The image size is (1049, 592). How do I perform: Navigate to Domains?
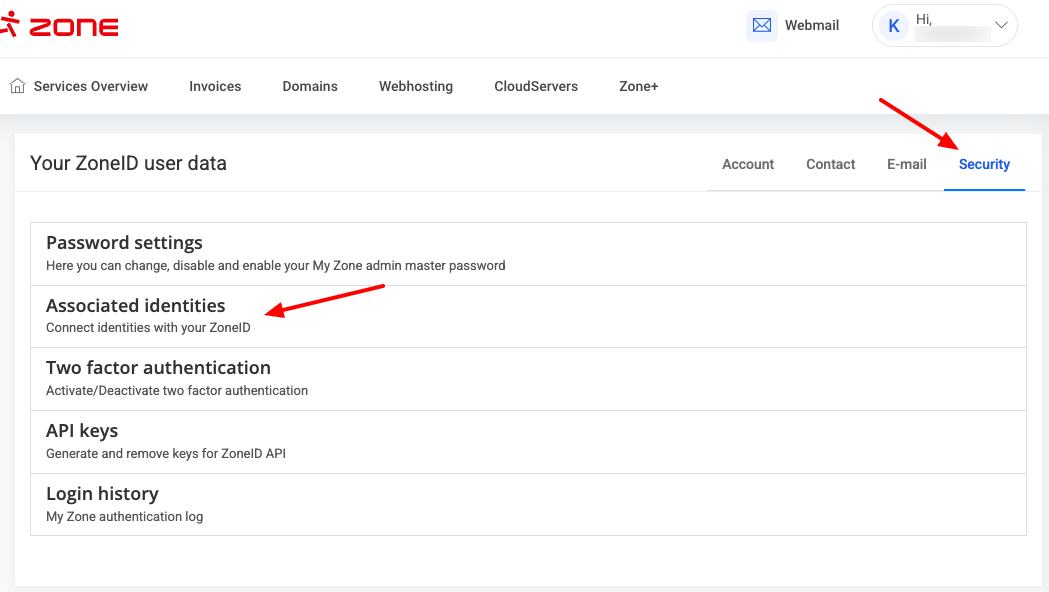[310, 86]
